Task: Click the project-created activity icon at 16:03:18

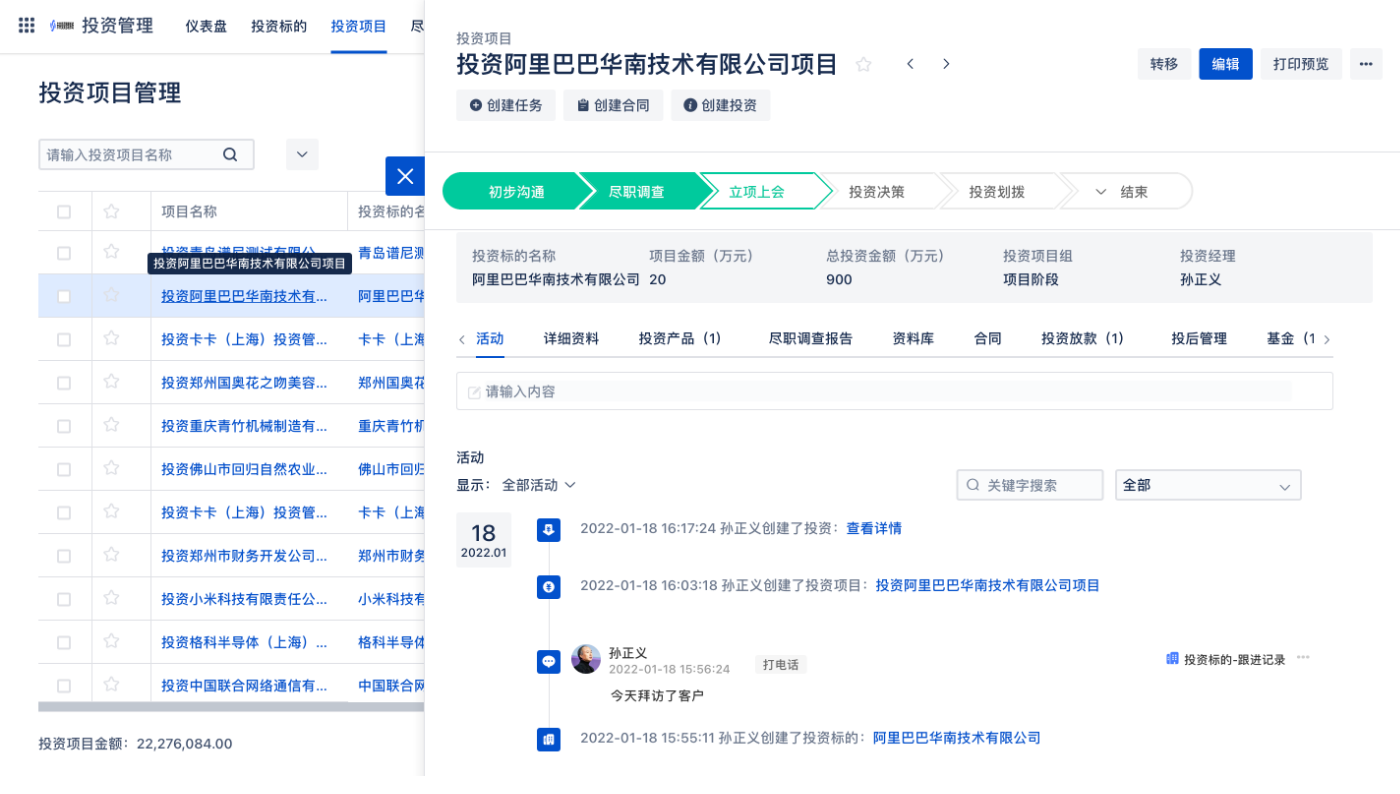Action: pos(548,587)
